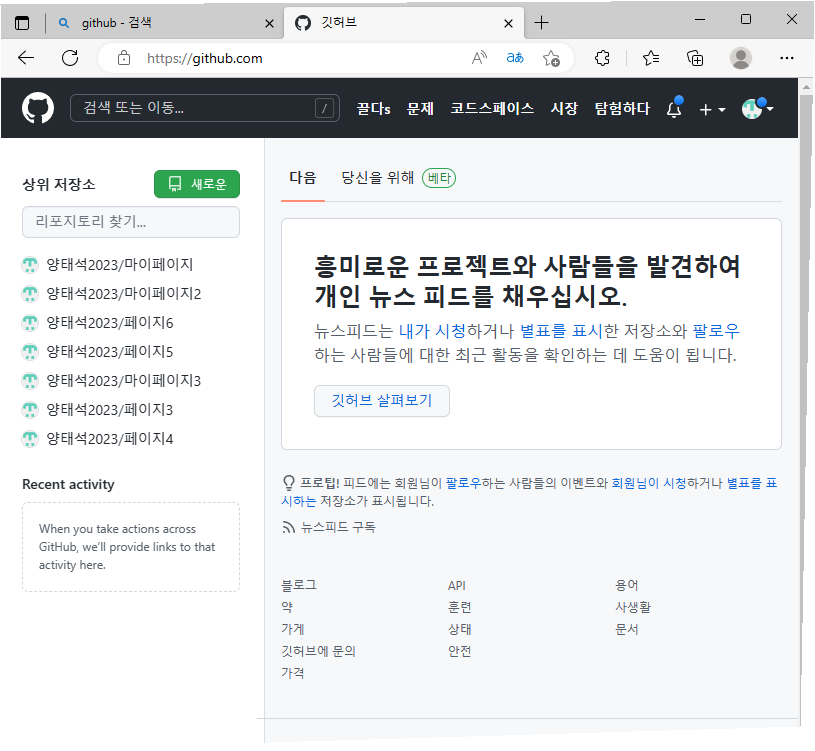Open repository 양태석2023/페이지3
Viewport: 815px width, 751px height.
[x=110, y=410]
